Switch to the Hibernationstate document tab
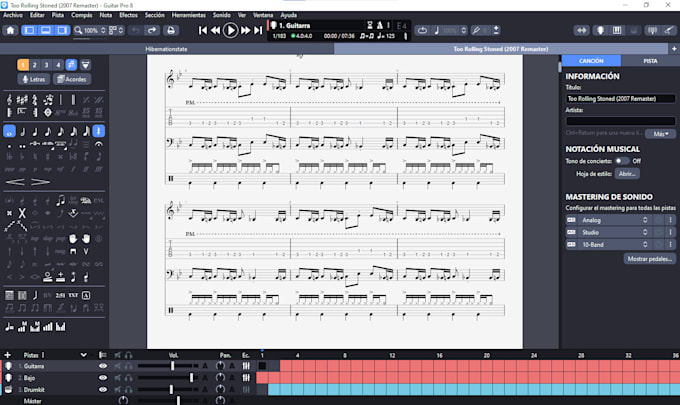The width and height of the screenshot is (680, 405). 167,49
